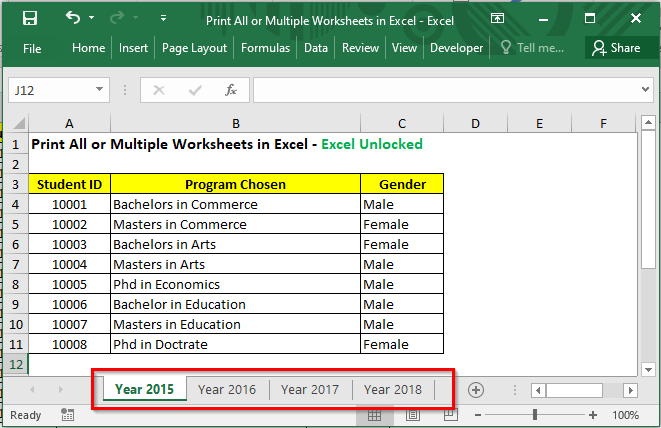Select column E header
The width and height of the screenshot is (661, 428).
click(x=540, y=124)
